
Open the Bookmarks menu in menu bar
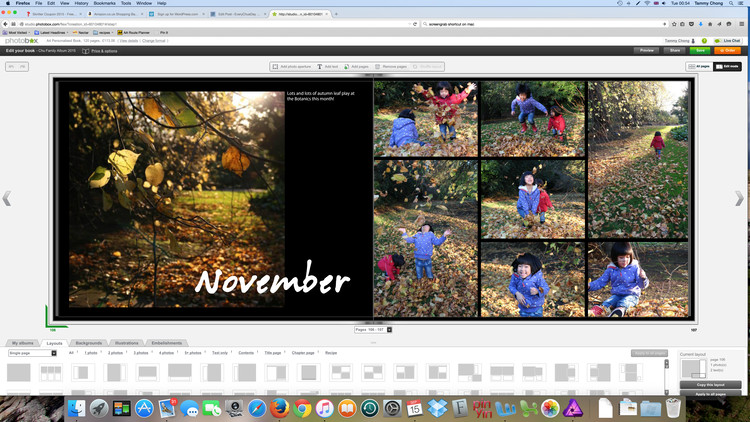104,3
